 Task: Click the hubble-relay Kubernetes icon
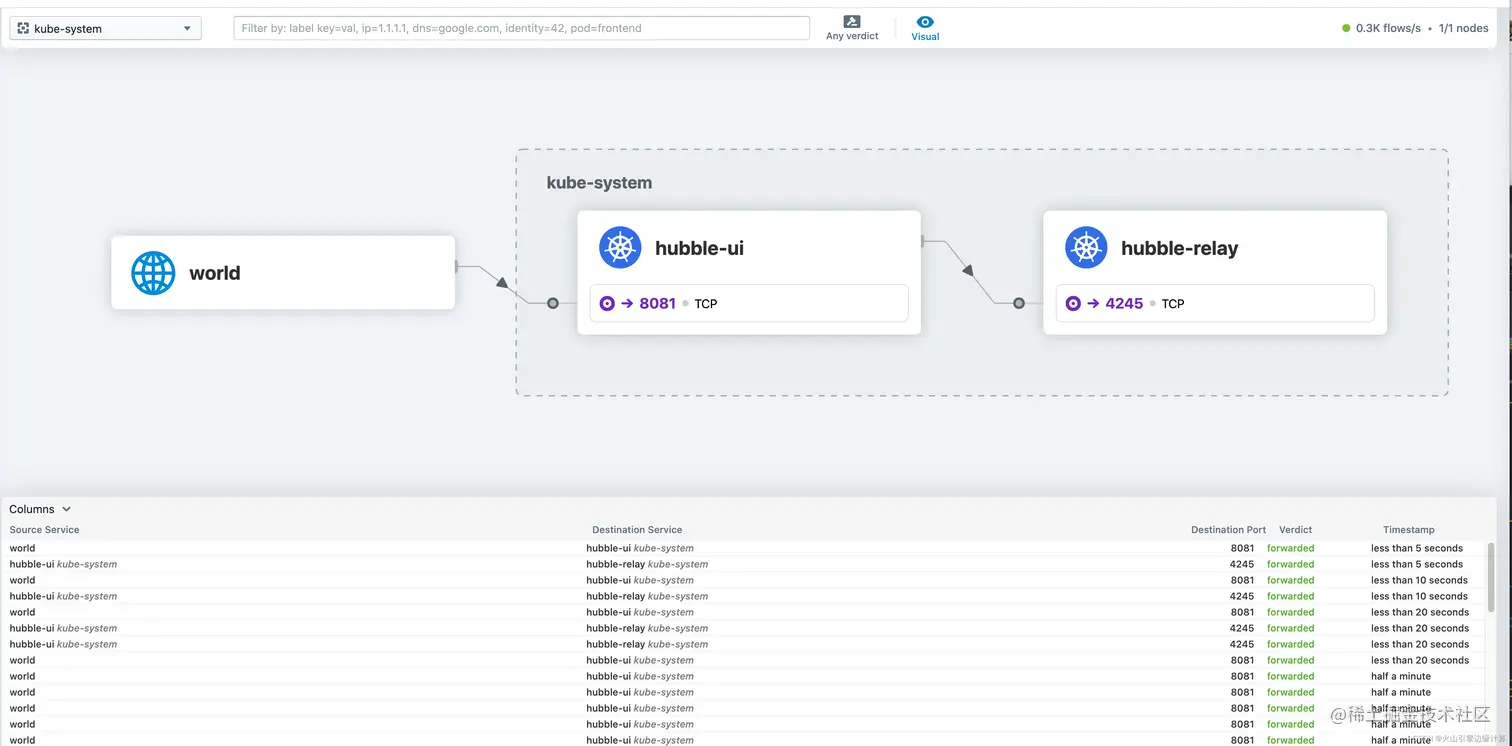click(x=1086, y=248)
